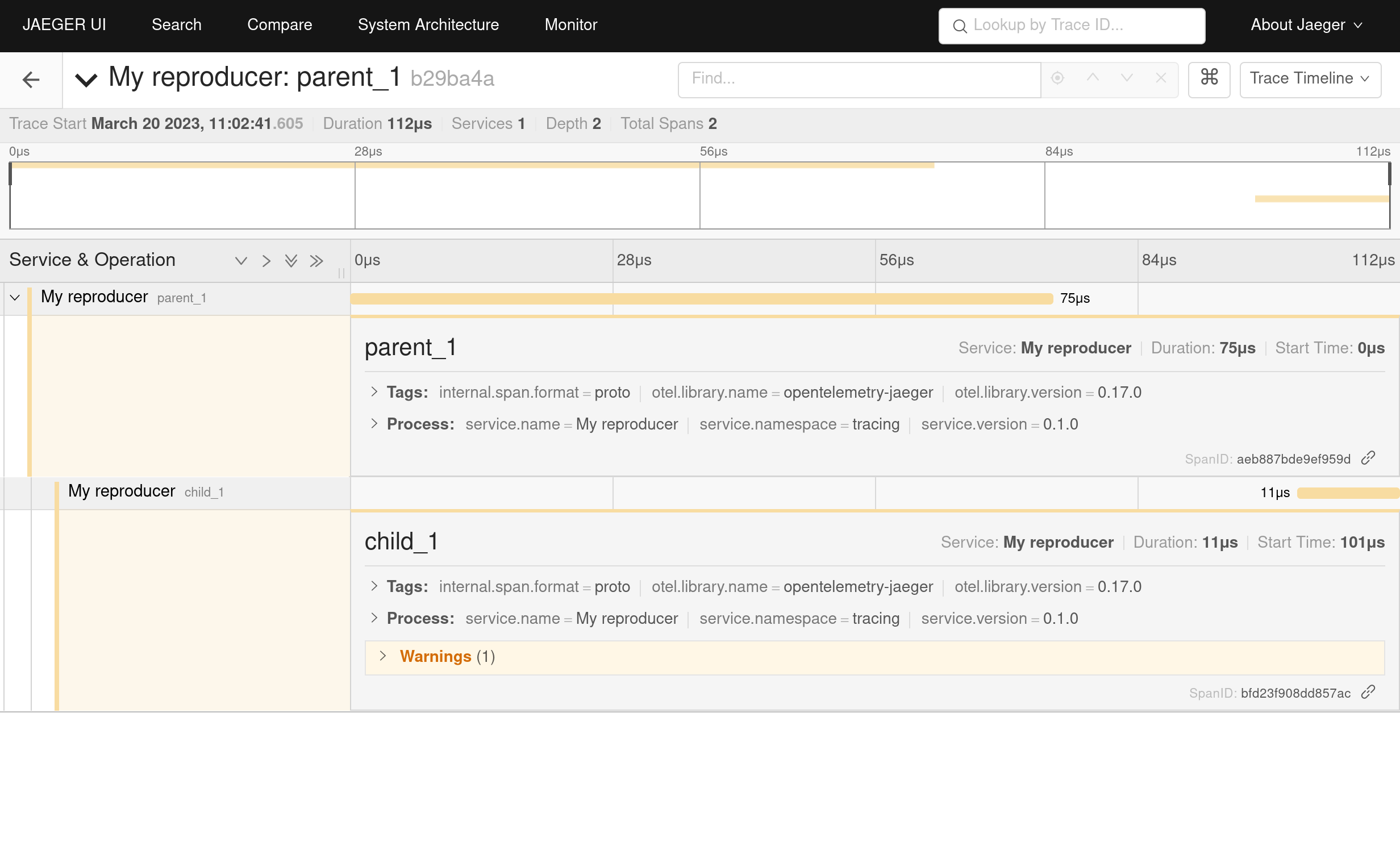This screenshot has height=842, width=1400.
Task: Click the previous match up arrow beside Find
Action: (1091, 80)
